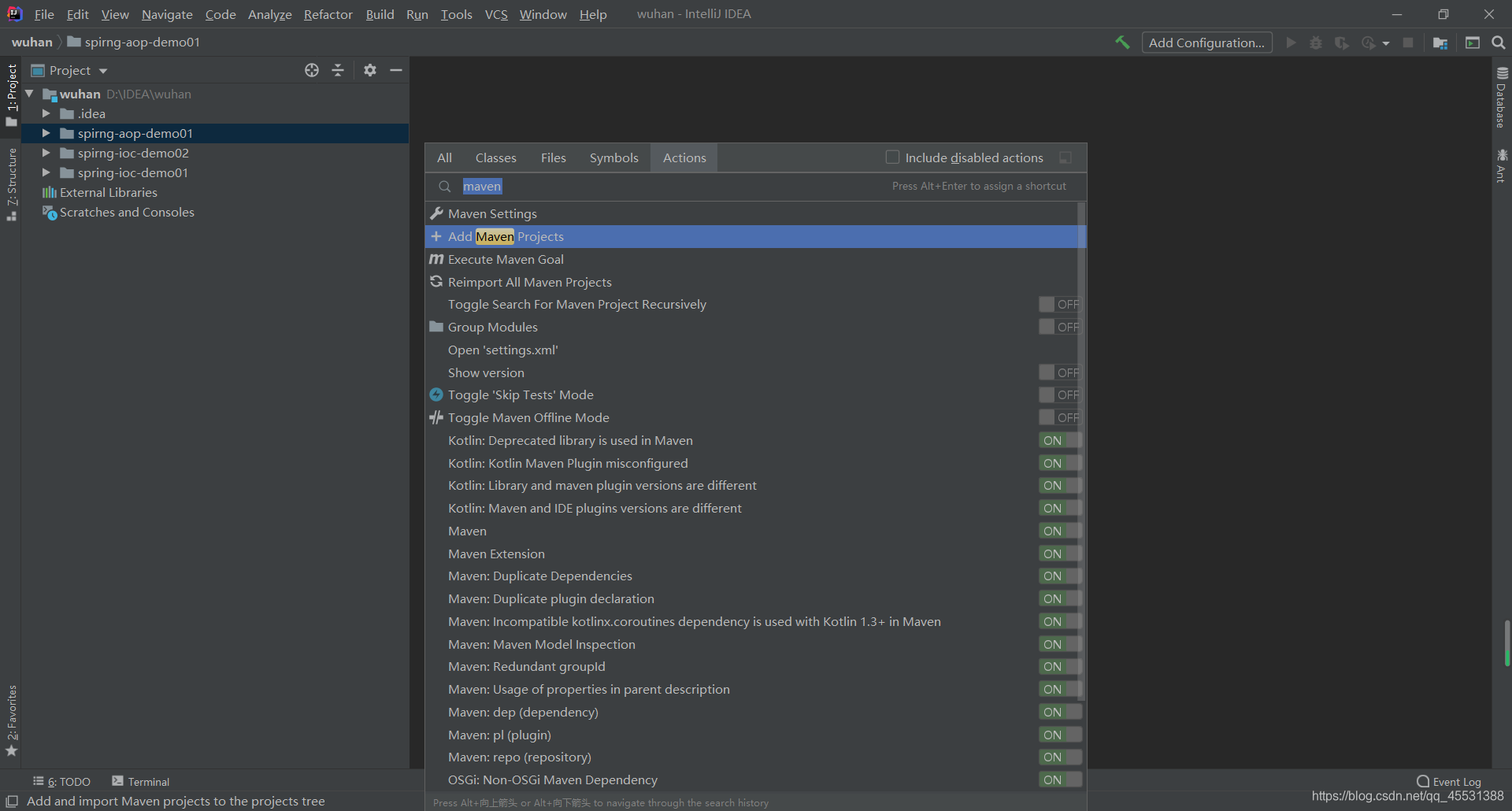Viewport: 1512px width, 811px height.
Task: Open Project panel settings gear icon
Action: click(x=370, y=70)
